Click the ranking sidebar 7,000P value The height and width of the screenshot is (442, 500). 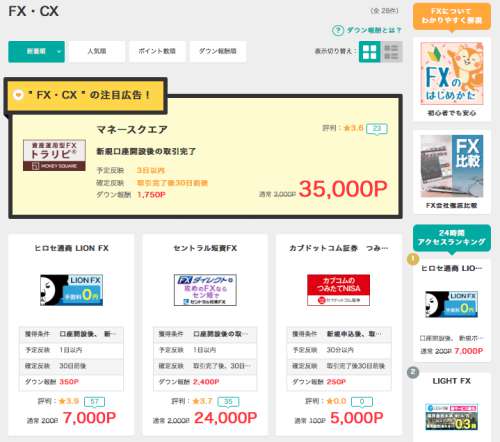(x=468, y=351)
